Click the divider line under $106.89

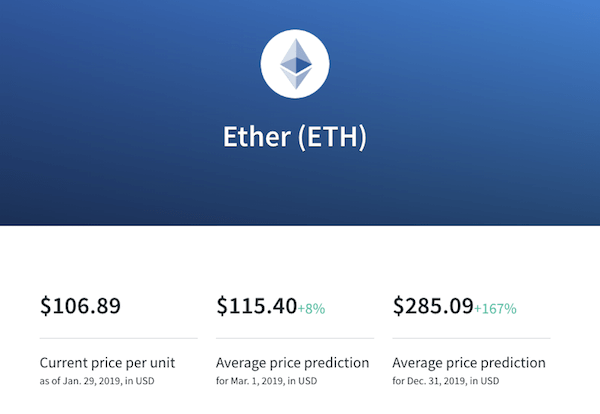119,338
